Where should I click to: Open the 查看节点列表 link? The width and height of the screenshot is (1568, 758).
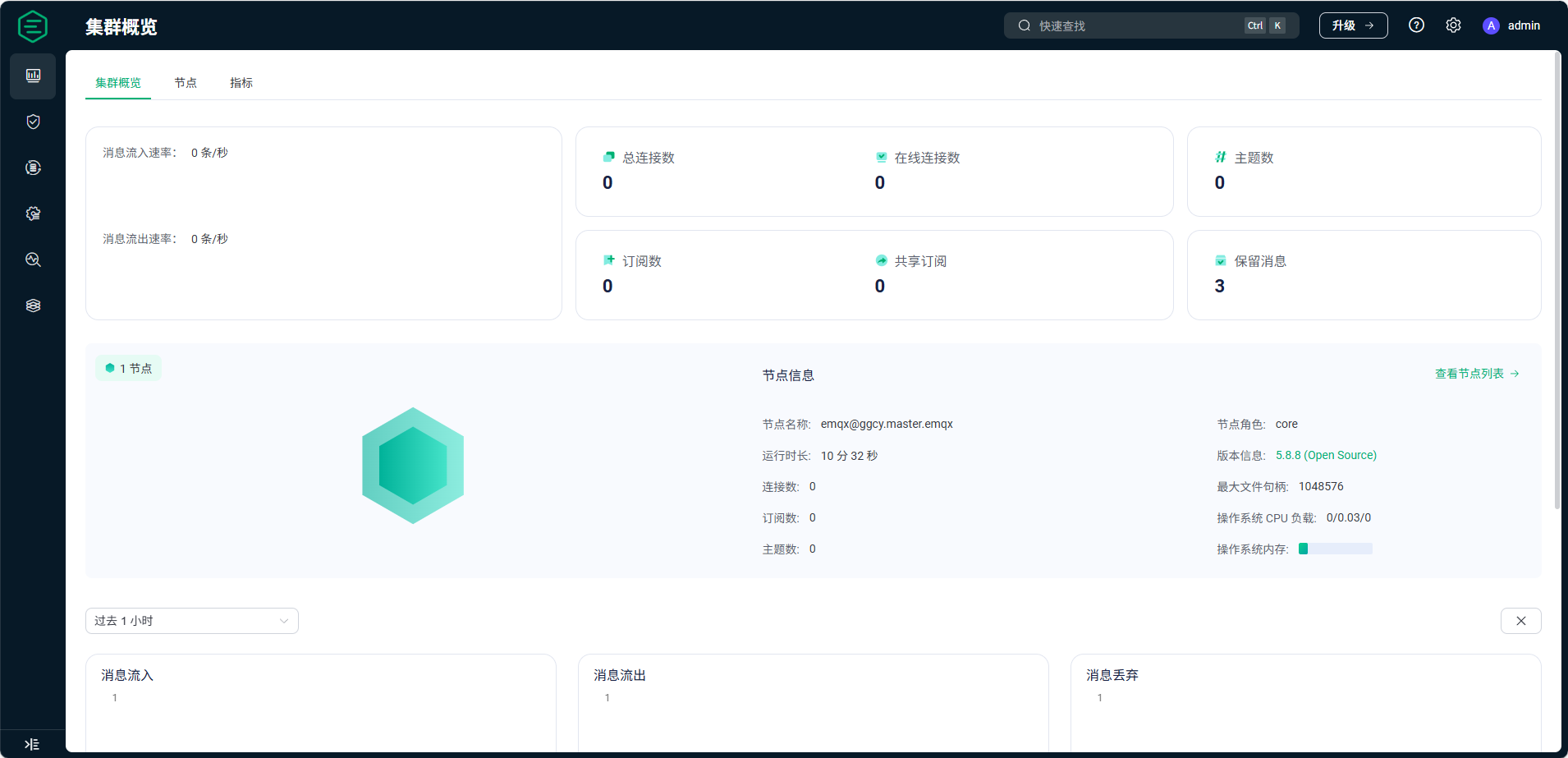(x=1477, y=374)
